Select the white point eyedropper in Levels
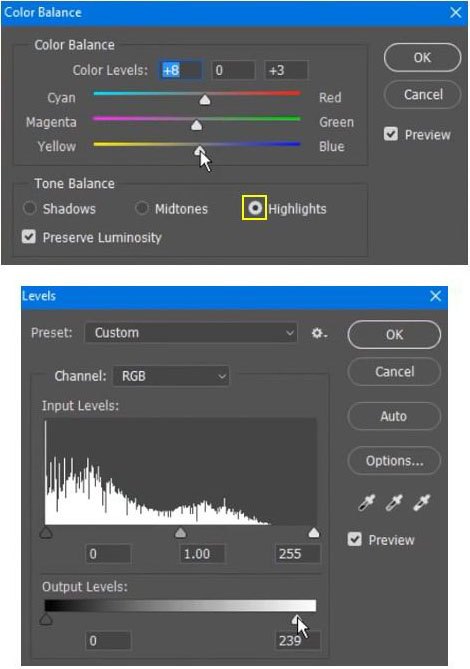 click(x=421, y=503)
